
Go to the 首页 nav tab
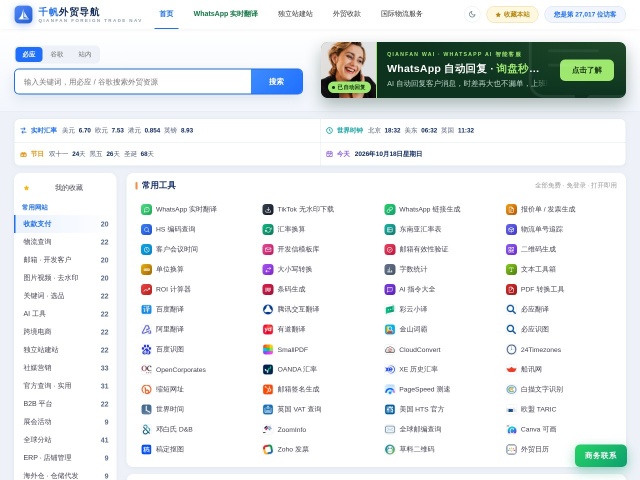click(x=166, y=14)
